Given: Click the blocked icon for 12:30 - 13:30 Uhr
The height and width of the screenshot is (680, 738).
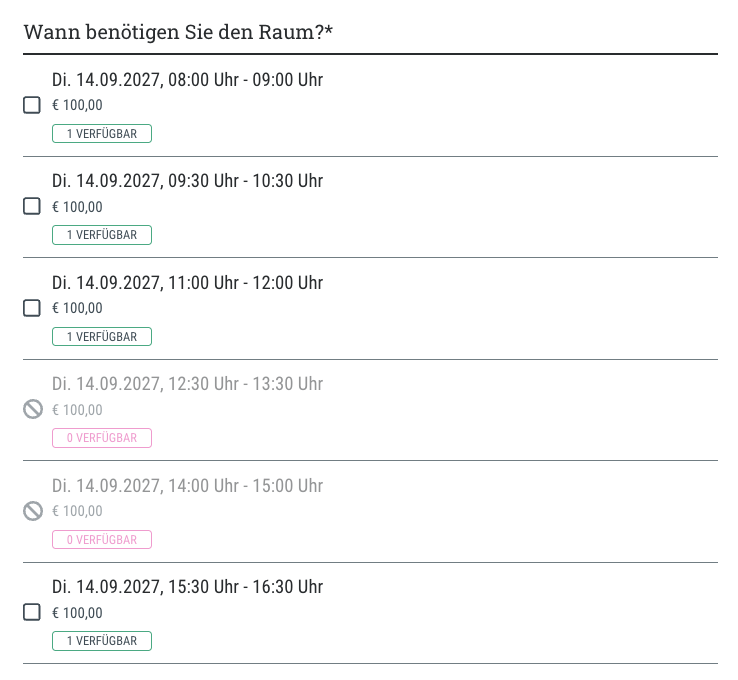Looking at the screenshot, I should click(33, 409).
